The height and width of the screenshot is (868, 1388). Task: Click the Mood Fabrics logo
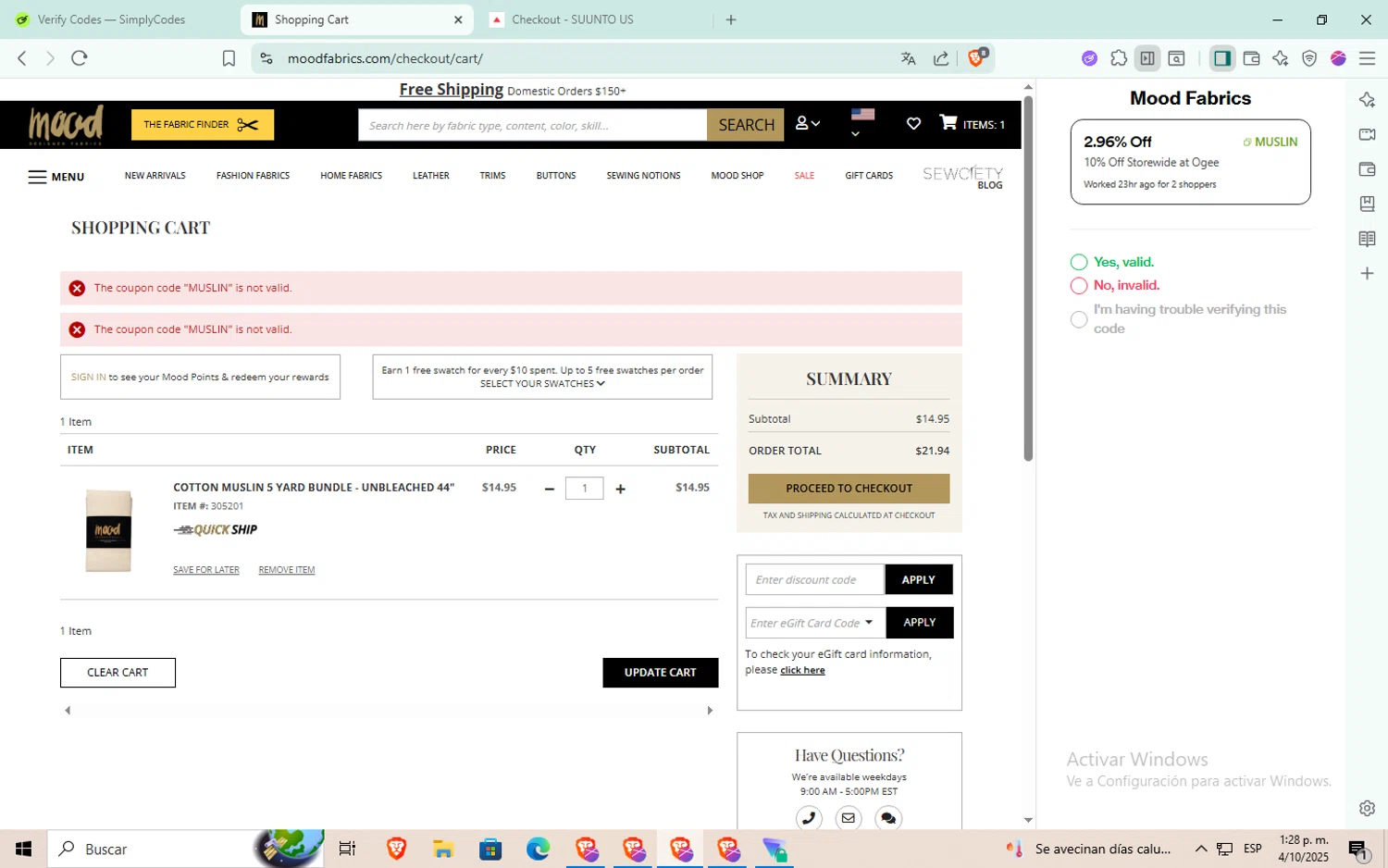click(x=66, y=125)
